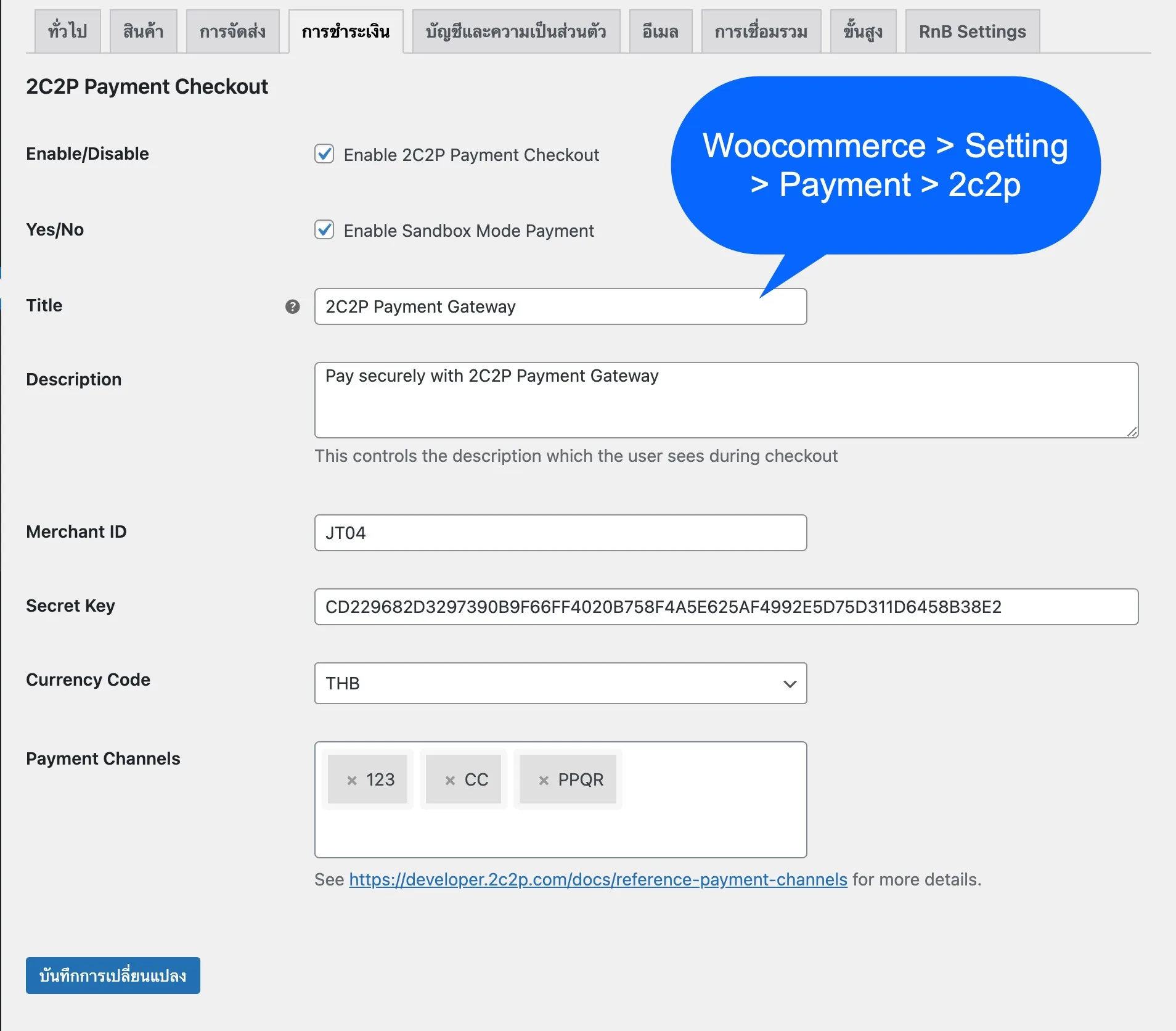Click the บันทึกการเปลี่ยนแปลง save button
Viewport: 1176px width, 1031px height.
click(113, 976)
